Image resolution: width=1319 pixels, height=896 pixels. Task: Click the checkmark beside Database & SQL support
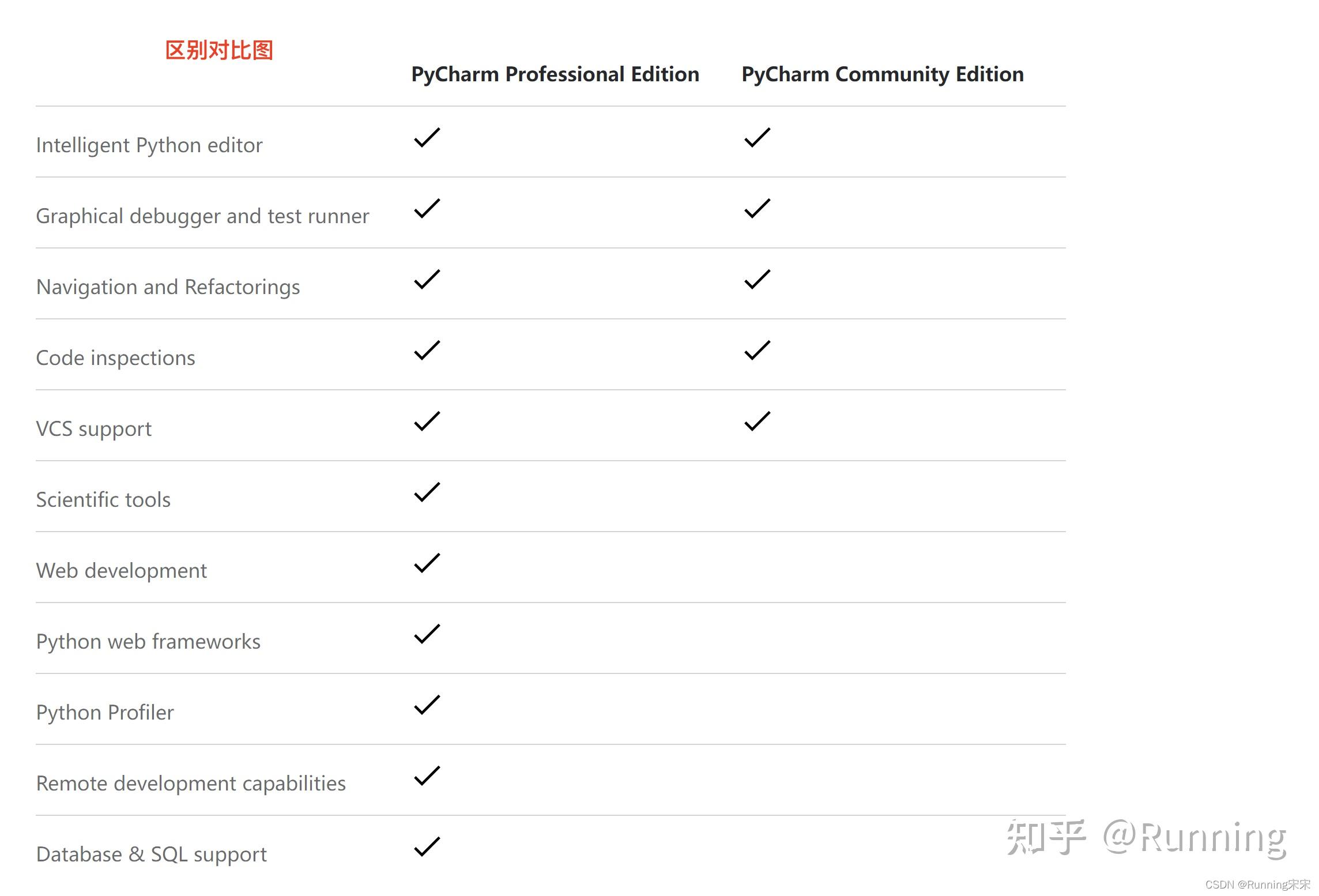pyautogui.click(x=427, y=846)
